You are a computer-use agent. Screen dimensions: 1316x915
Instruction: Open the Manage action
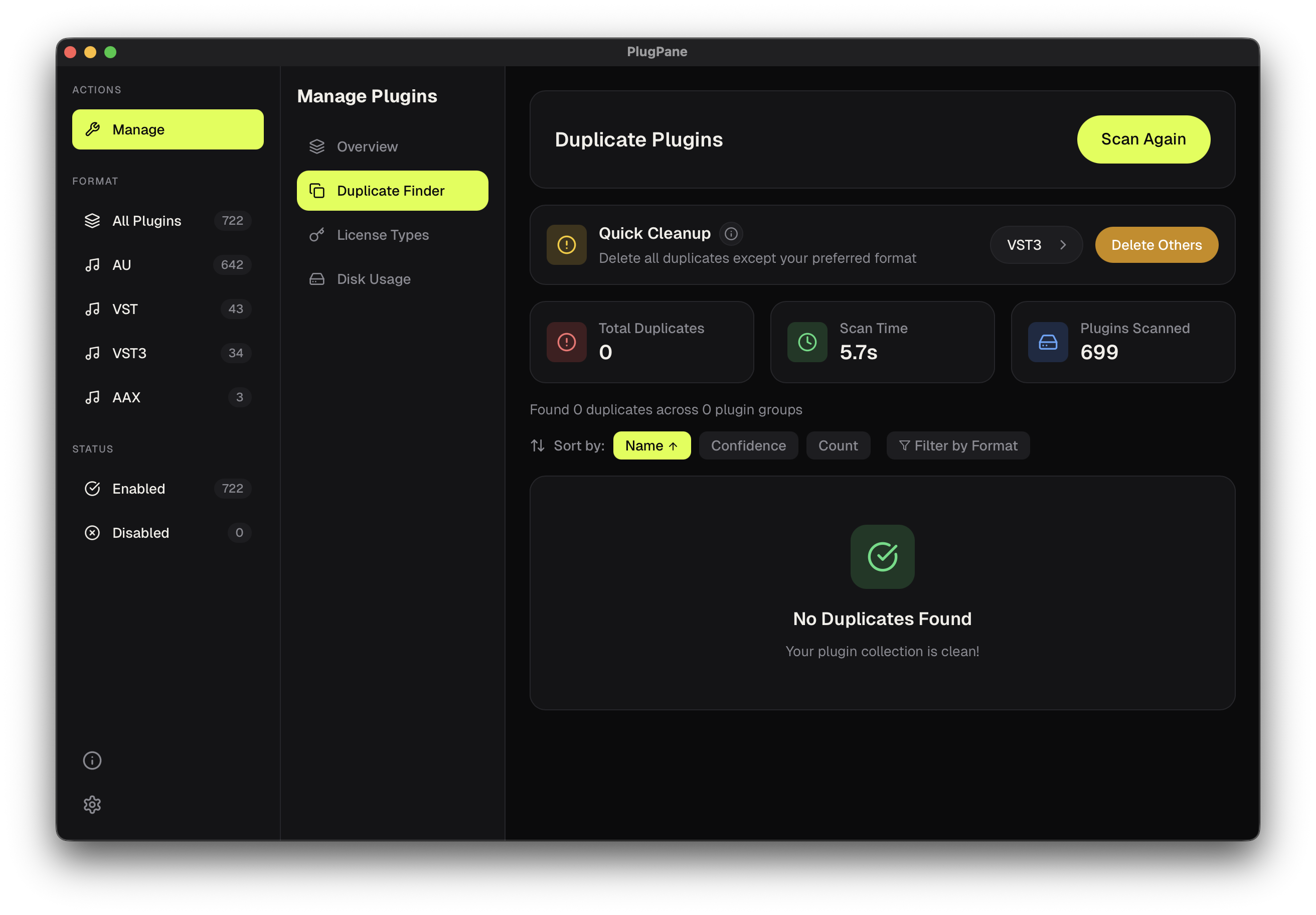click(168, 129)
